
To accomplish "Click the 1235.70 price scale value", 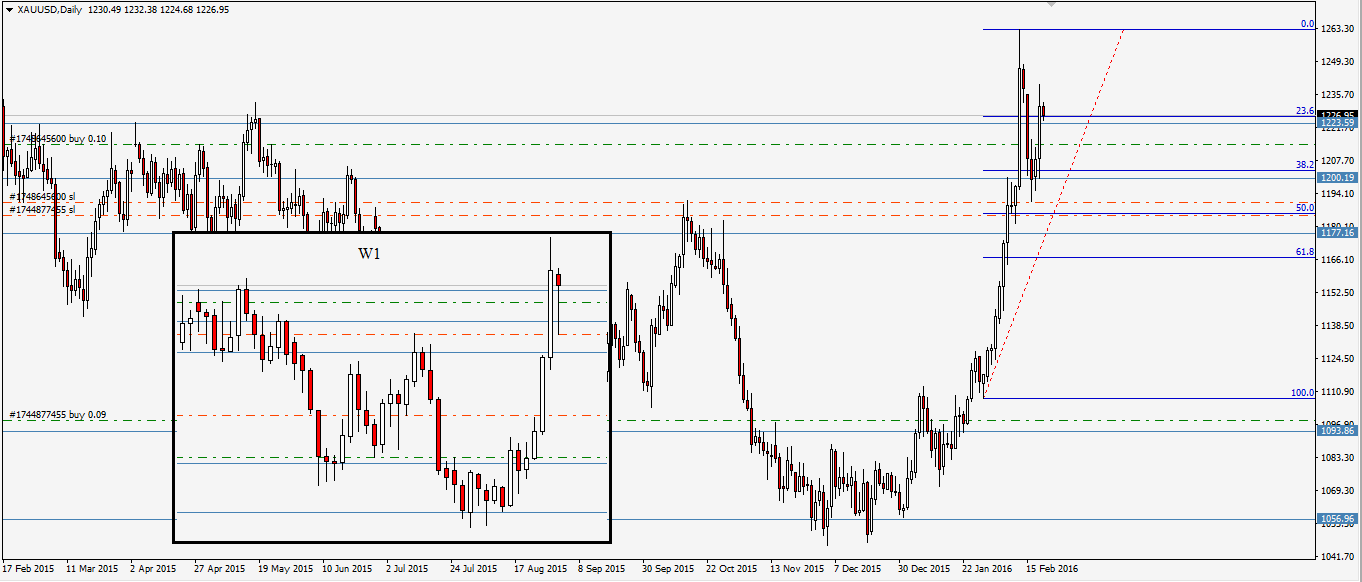I will 1338,95.
